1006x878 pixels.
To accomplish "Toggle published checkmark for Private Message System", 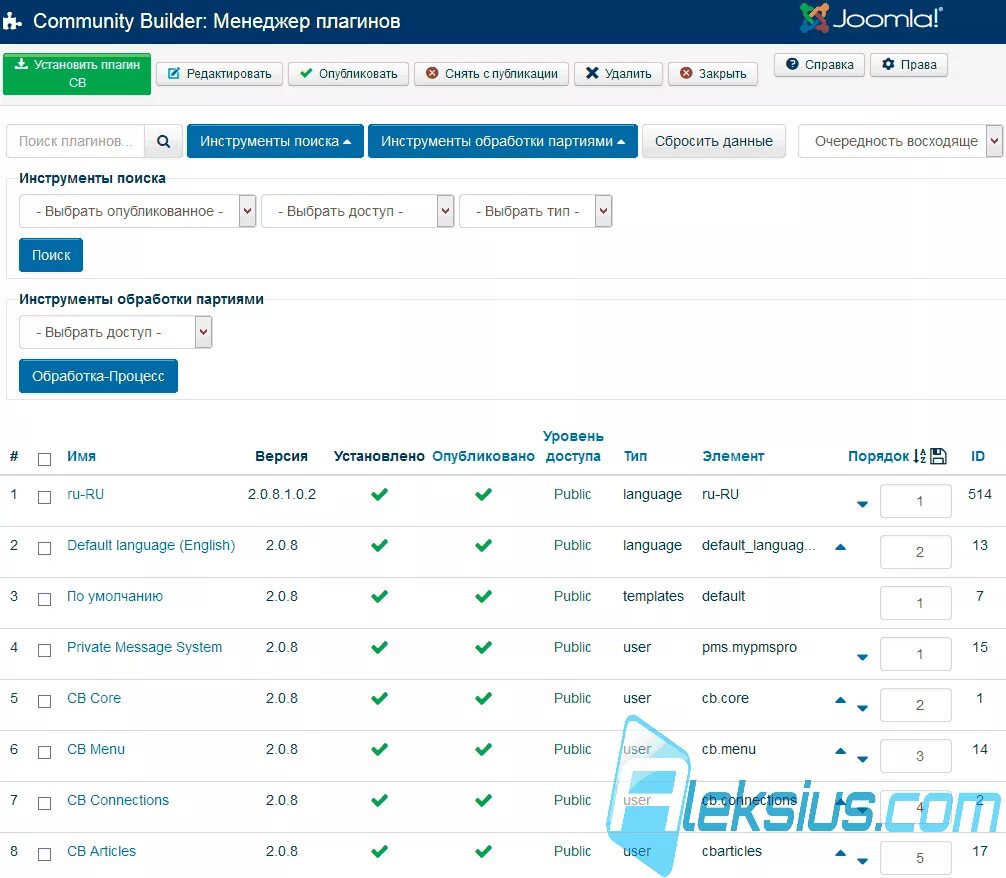I will (x=483, y=648).
